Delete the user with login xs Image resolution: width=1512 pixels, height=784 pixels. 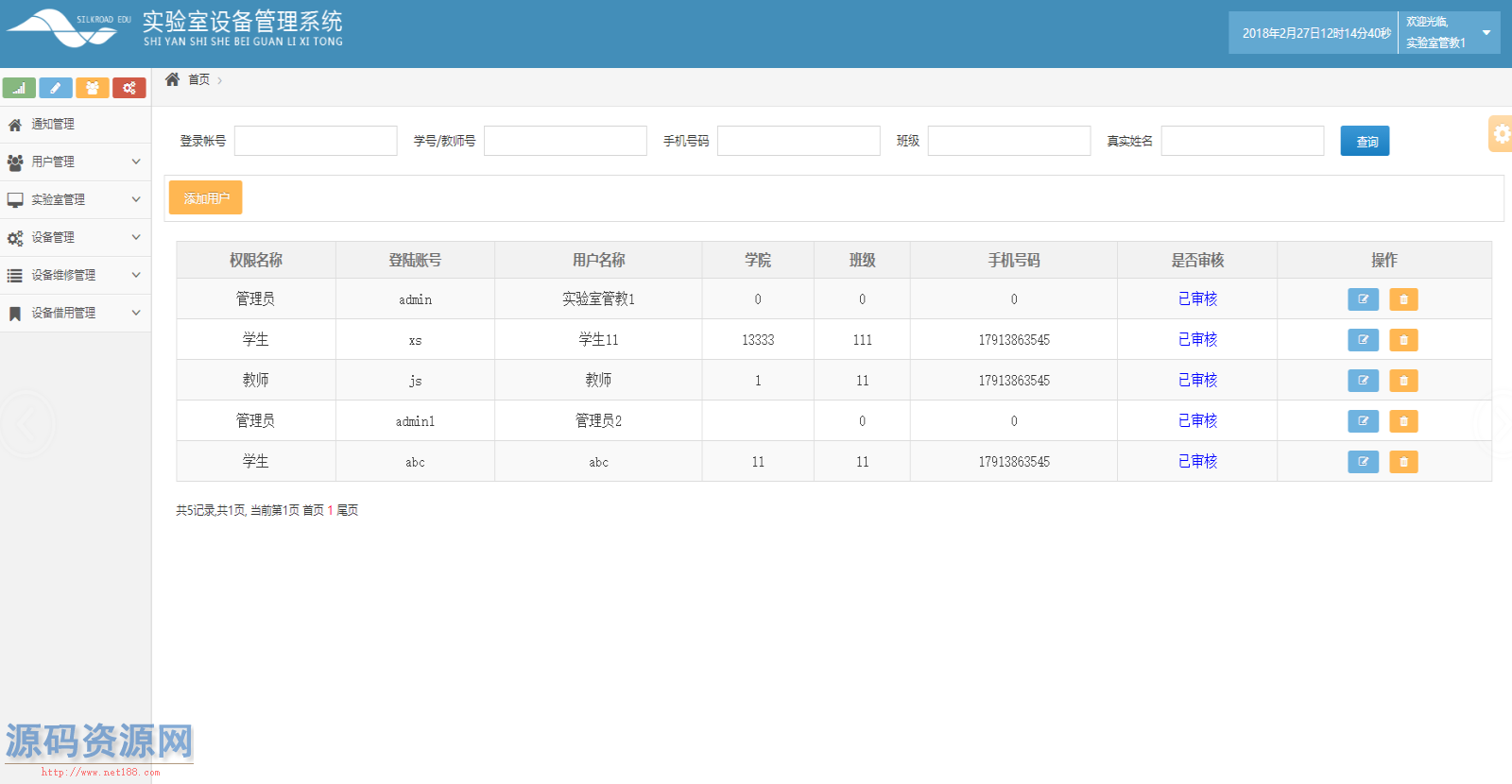[x=1403, y=340]
